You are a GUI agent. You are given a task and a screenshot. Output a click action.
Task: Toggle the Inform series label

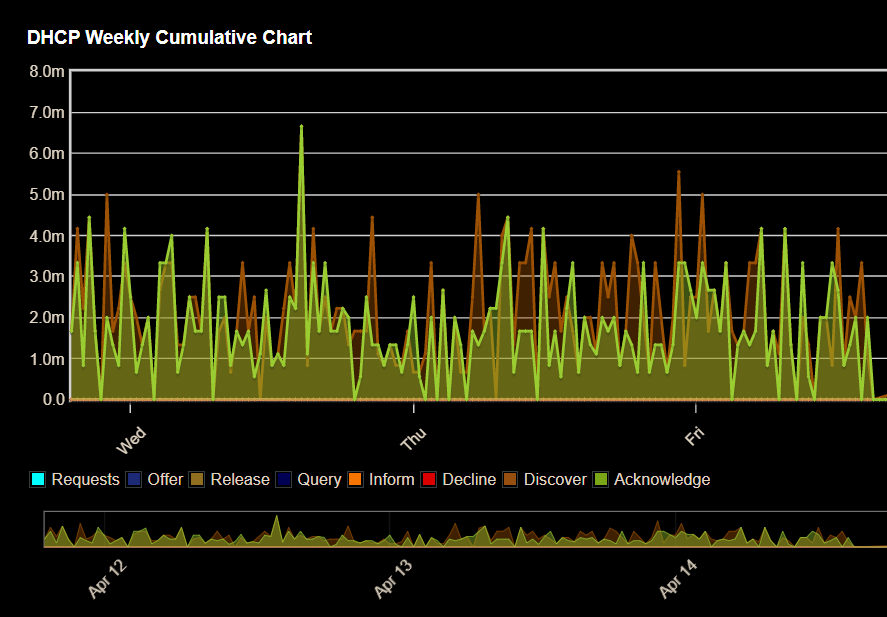pos(391,480)
